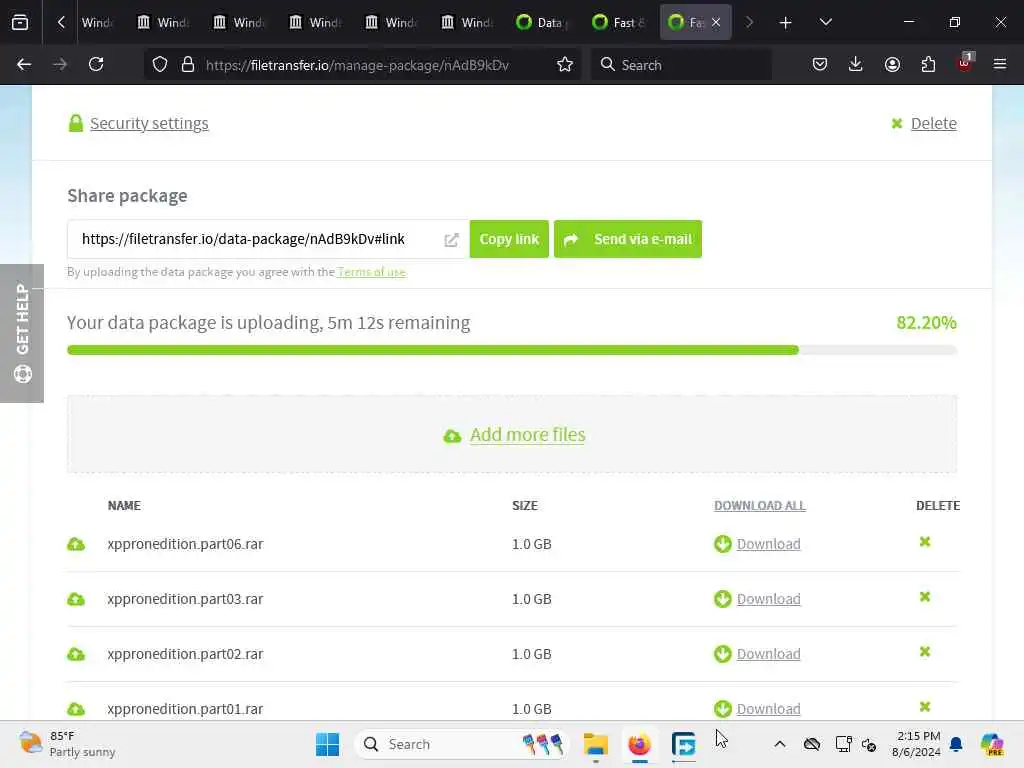Open the clock showing 2:15 PM
The width and height of the screenshot is (1024, 768).
click(x=917, y=744)
